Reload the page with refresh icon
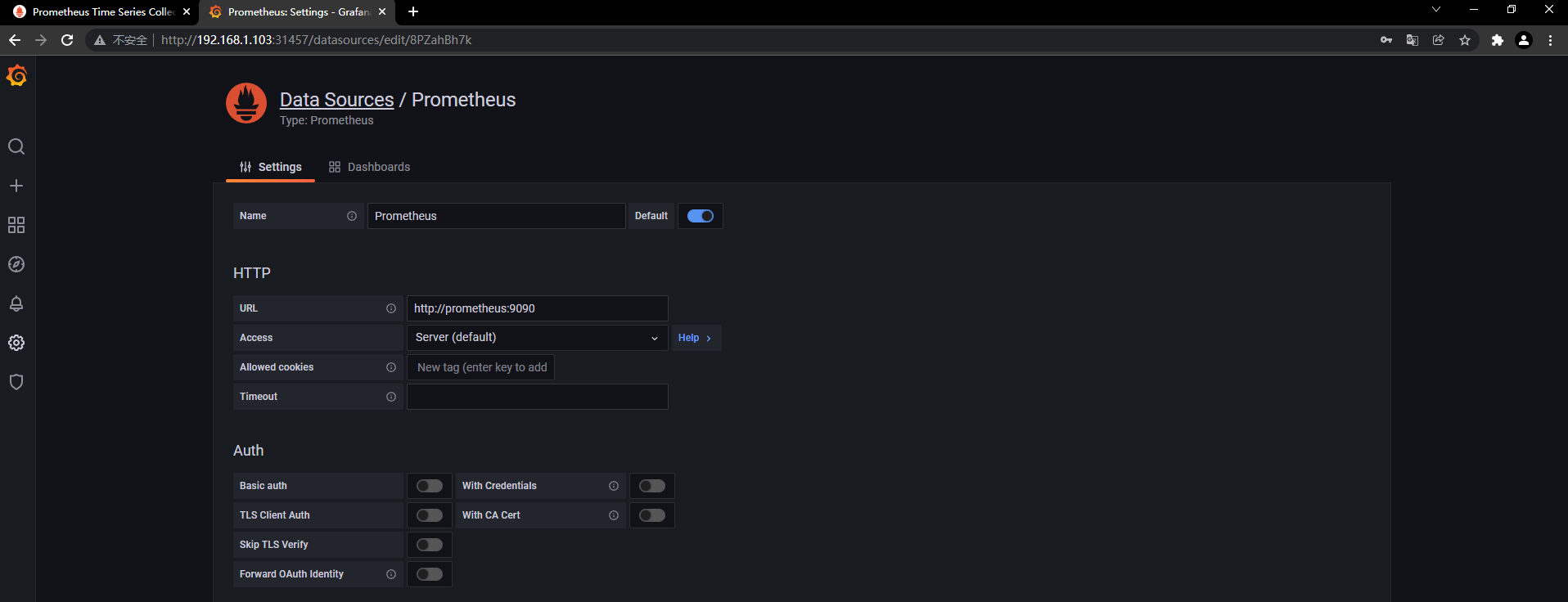This screenshot has height=602, width=1568. [67, 40]
